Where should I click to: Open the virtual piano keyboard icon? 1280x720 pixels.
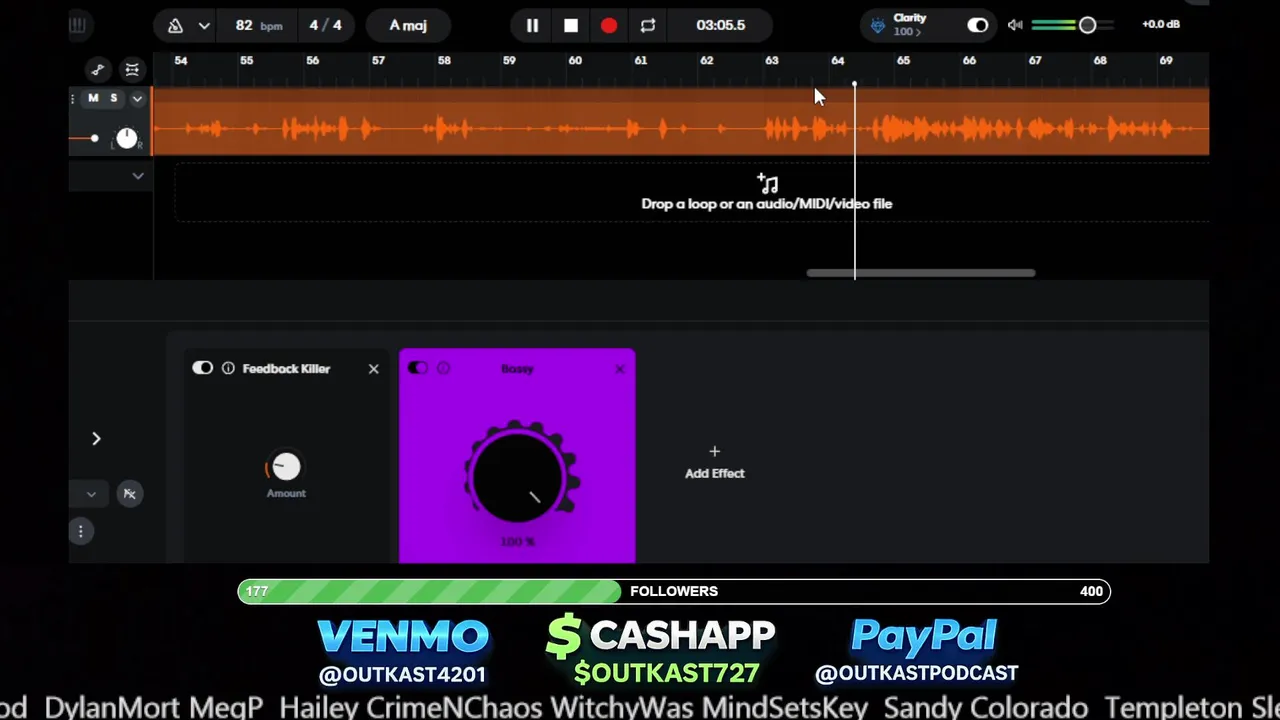pyautogui.click(x=77, y=25)
